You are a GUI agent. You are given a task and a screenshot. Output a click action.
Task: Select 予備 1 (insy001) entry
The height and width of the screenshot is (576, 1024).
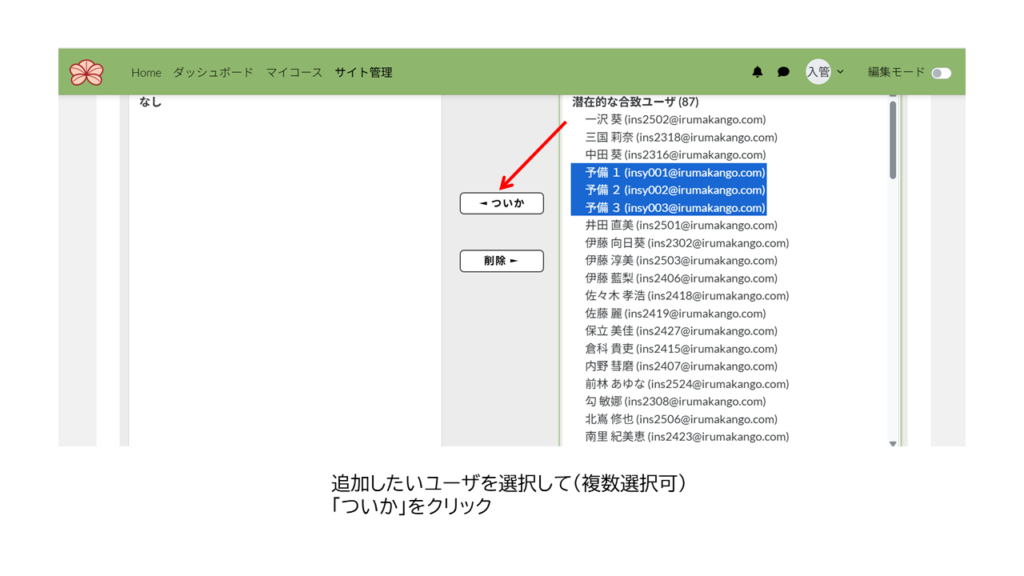point(675,172)
